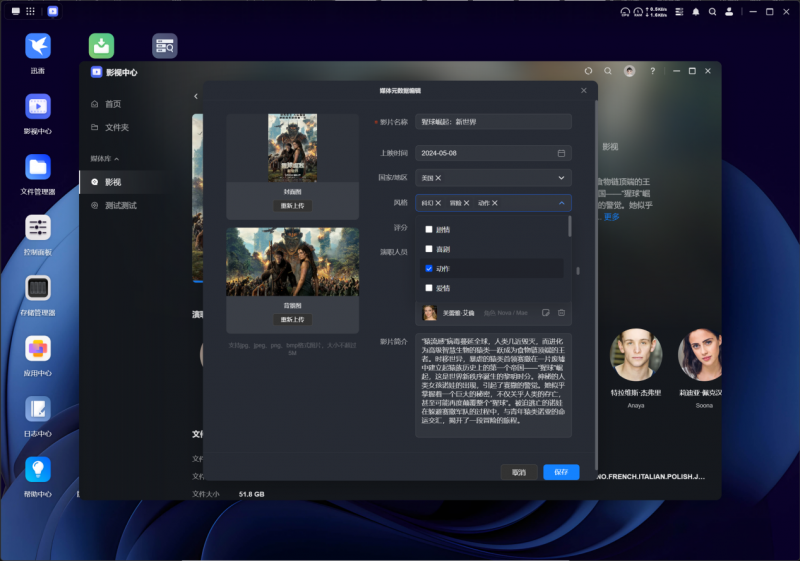The image size is (800, 561).
Task: Click into the 影片简介 text area
Action: click(x=493, y=386)
